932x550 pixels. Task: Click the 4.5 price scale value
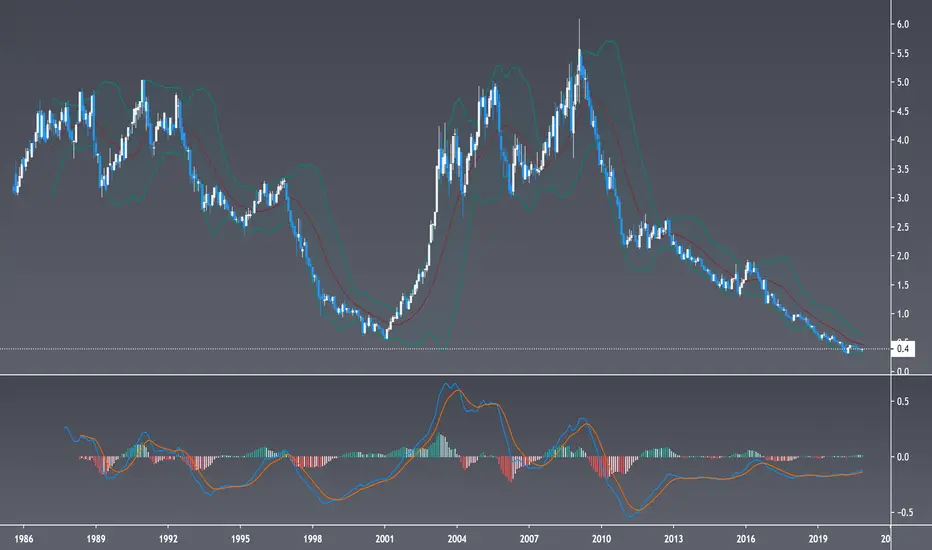(x=903, y=111)
